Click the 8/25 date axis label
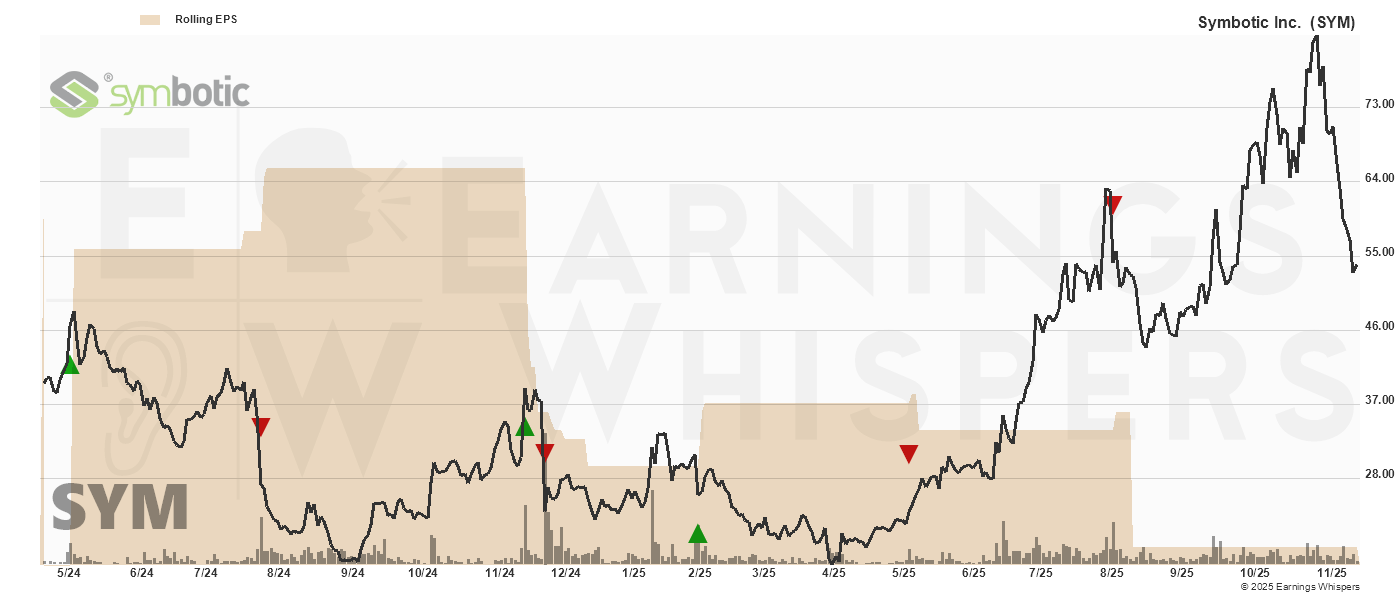1400x600 pixels. click(1111, 573)
